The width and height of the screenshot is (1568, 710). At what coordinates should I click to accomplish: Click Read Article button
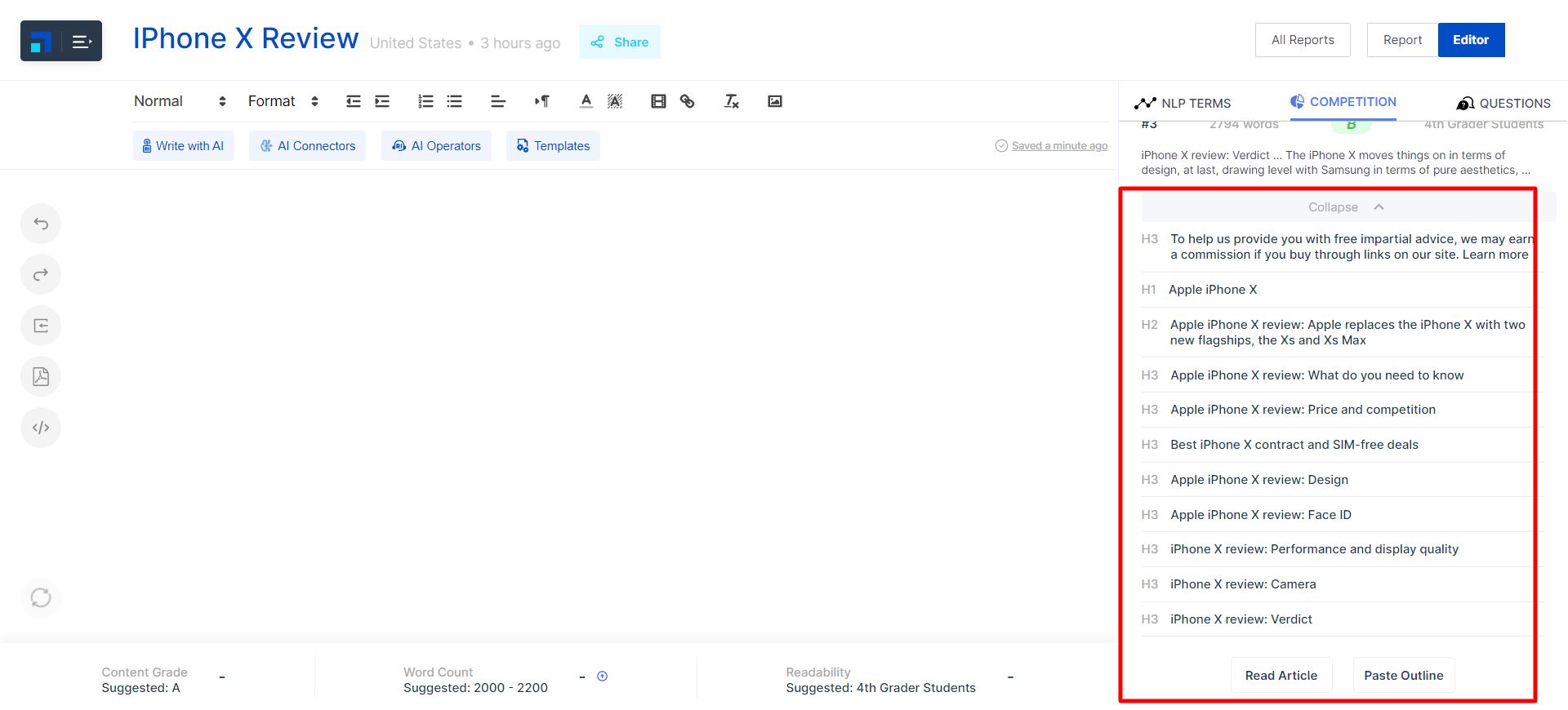[1281, 675]
